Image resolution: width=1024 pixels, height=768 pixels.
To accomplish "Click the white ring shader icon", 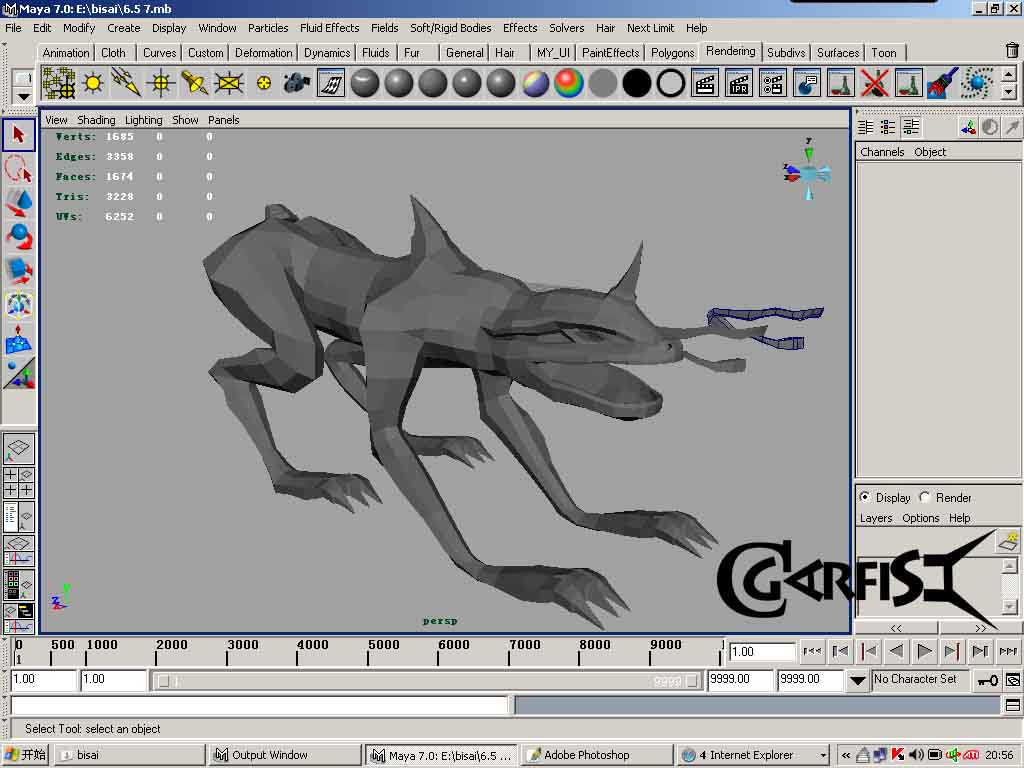I will coord(671,84).
